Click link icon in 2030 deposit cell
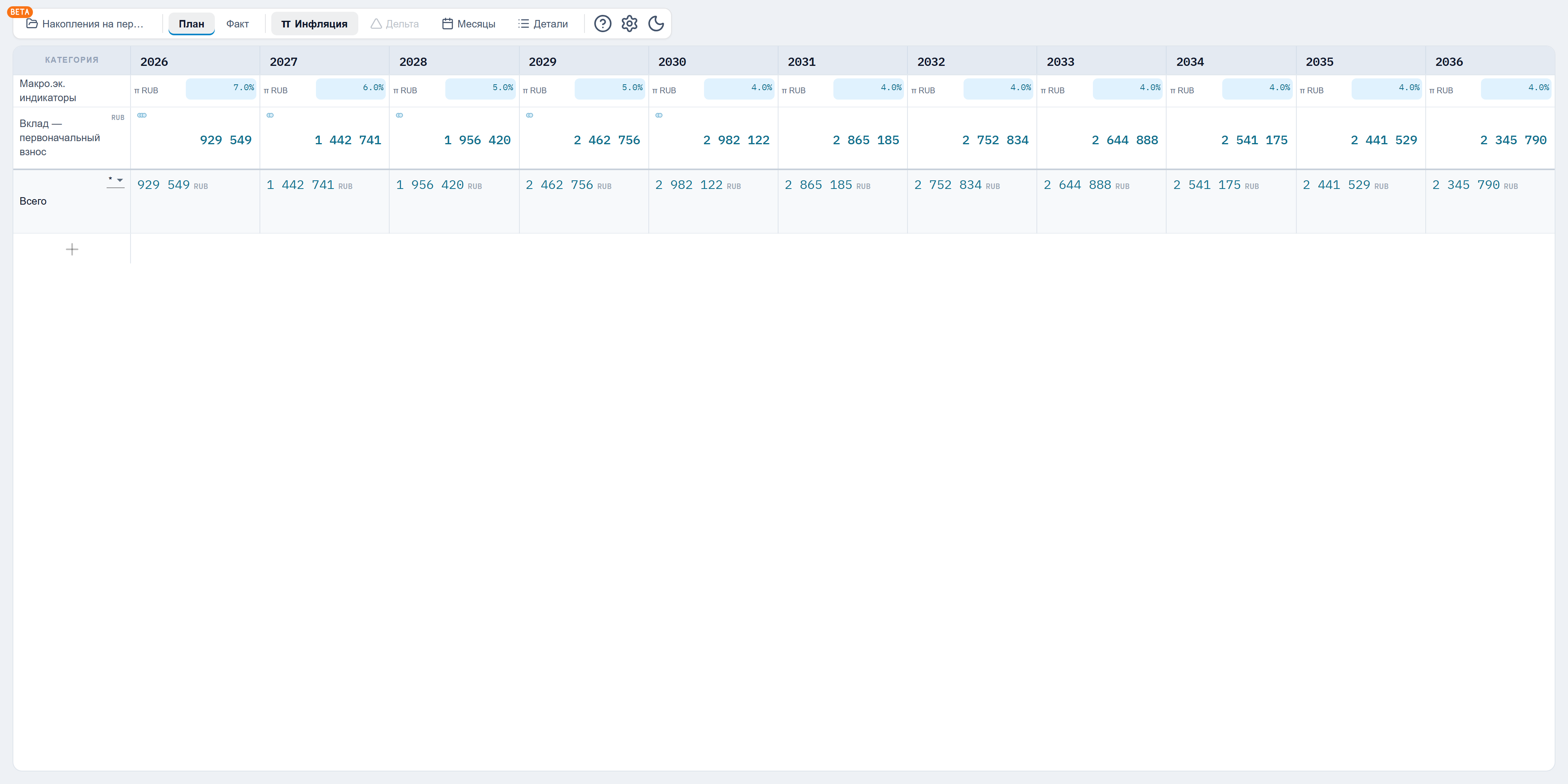 pos(659,115)
